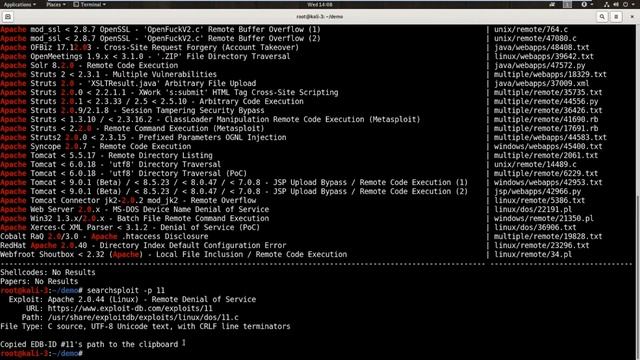640x360 pixels.
Task: Click the final root@kali-3 prompt line
Action: point(42,353)
